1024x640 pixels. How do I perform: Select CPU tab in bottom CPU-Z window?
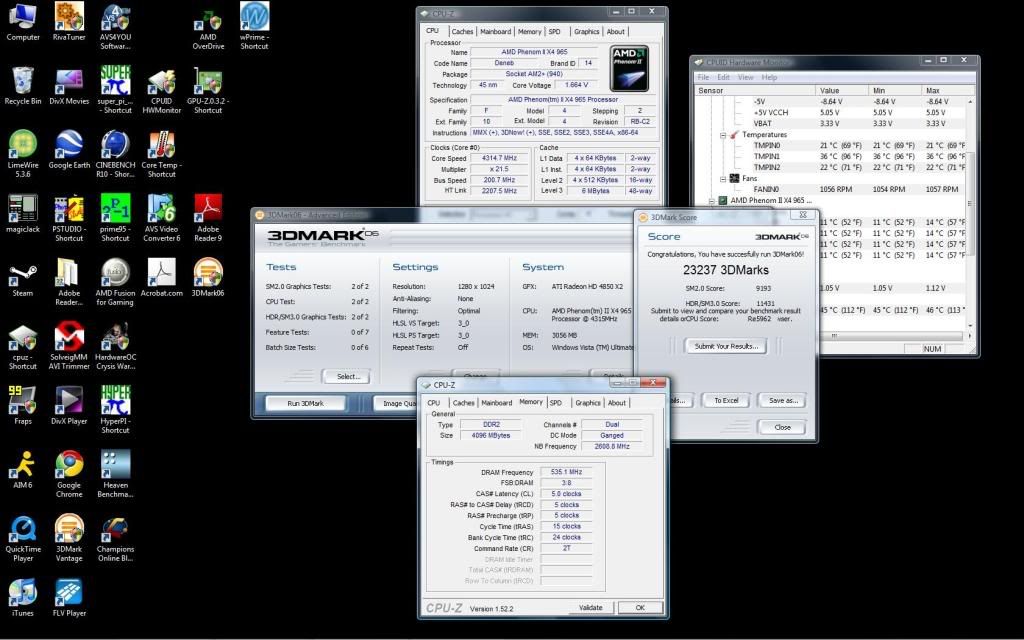click(x=434, y=403)
